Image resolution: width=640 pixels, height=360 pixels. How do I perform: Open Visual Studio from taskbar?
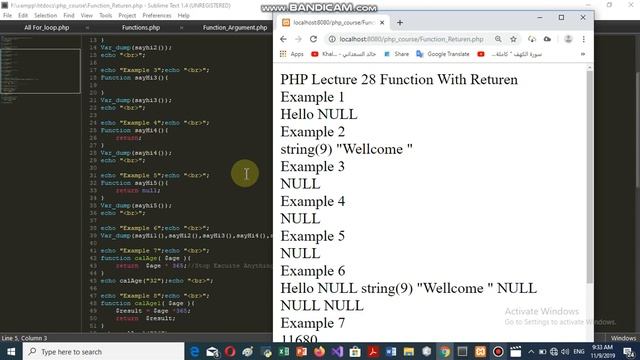pos(337,351)
